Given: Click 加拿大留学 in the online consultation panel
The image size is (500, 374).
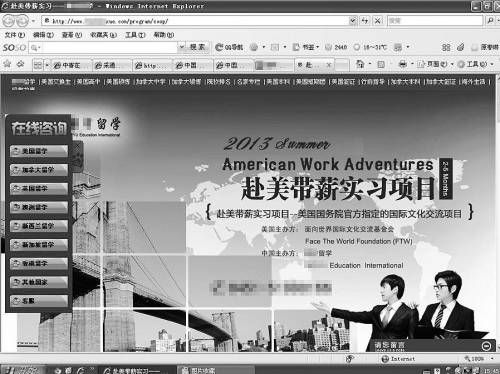Looking at the screenshot, I should tap(39, 170).
